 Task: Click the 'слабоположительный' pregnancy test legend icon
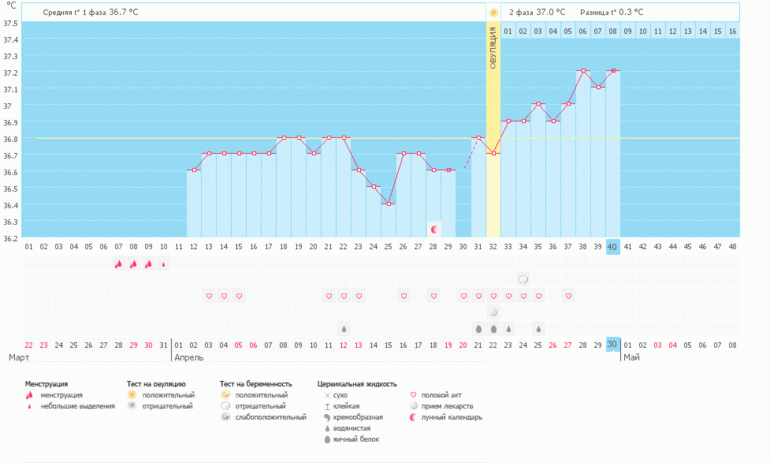[x=228, y=417]
